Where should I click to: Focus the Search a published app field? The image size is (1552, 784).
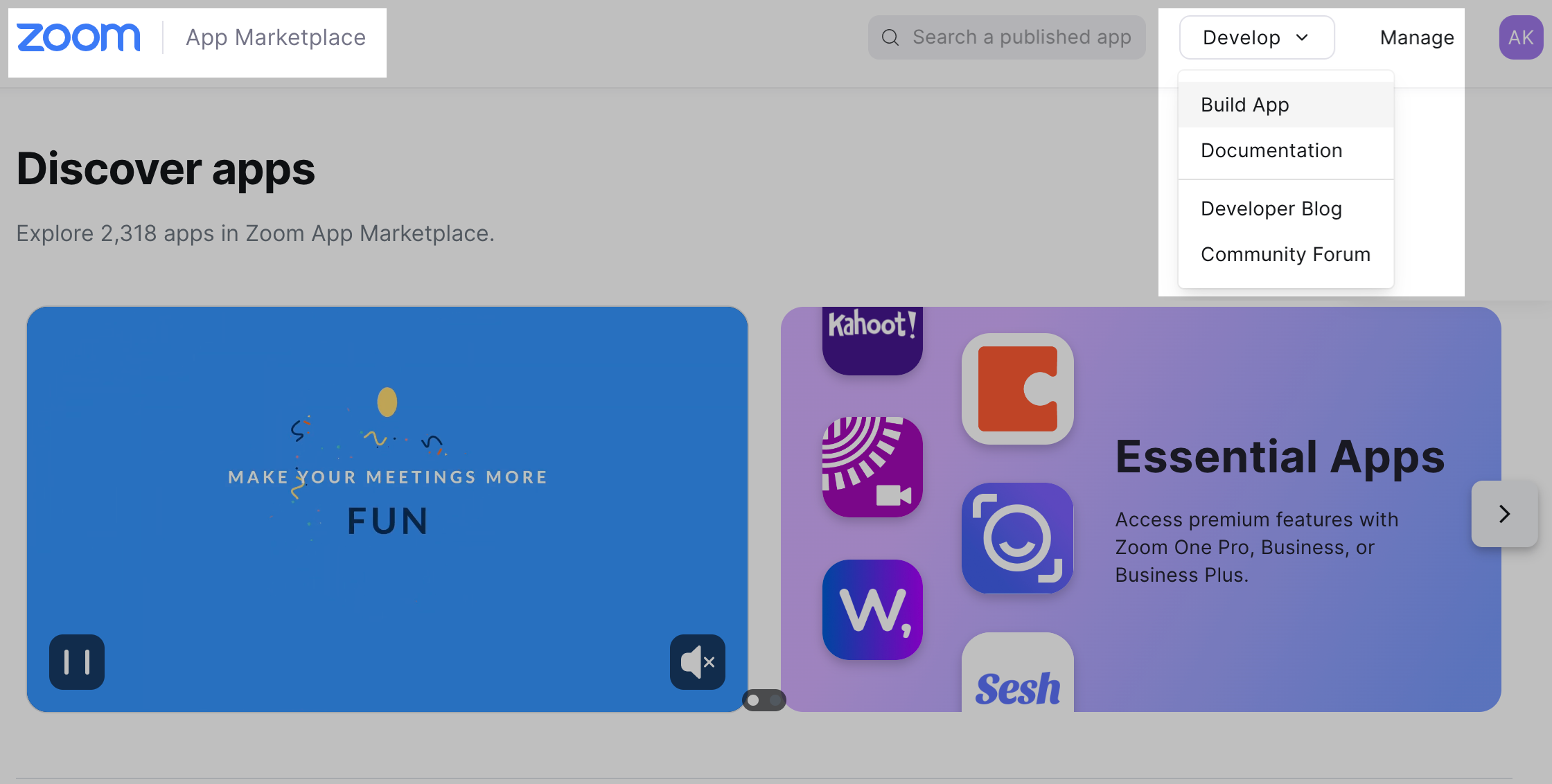1007,37
